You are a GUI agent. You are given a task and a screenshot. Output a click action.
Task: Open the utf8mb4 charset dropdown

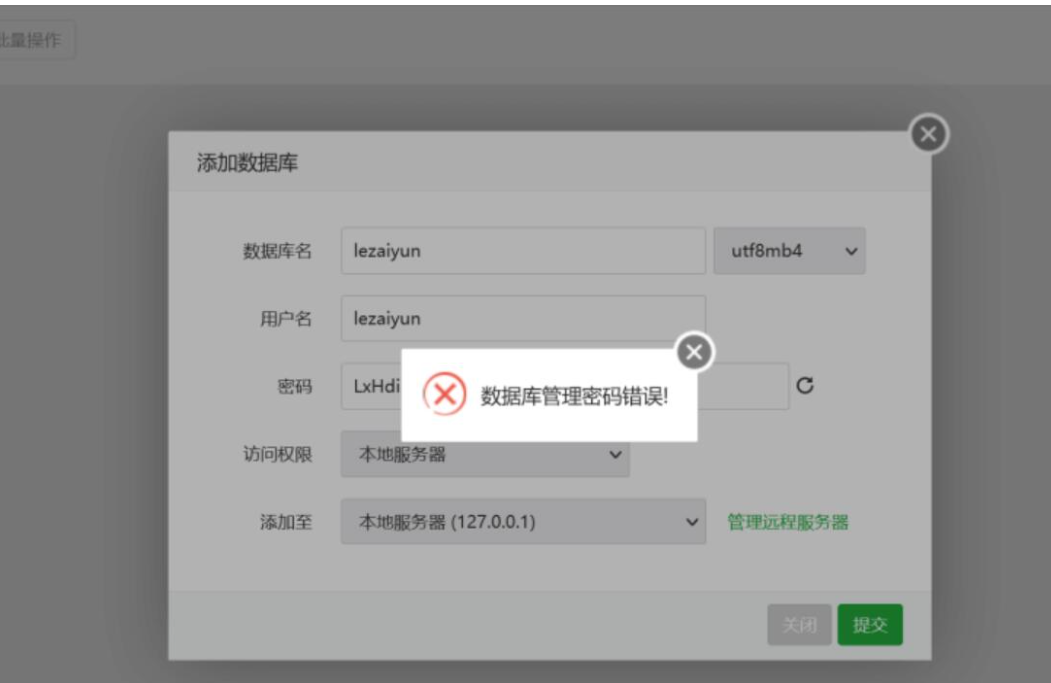point(789,251)
